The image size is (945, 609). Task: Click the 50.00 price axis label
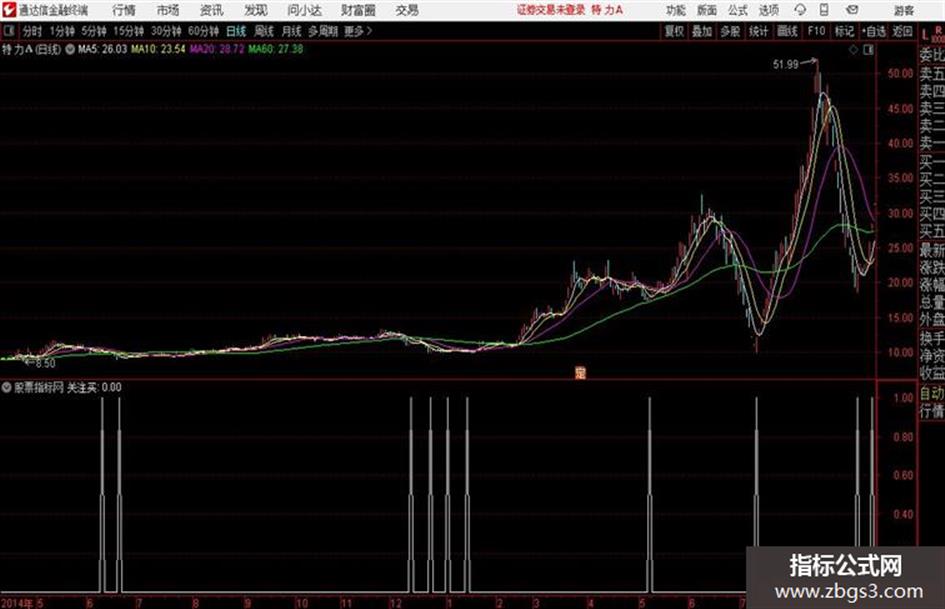[x=900, y=73]
